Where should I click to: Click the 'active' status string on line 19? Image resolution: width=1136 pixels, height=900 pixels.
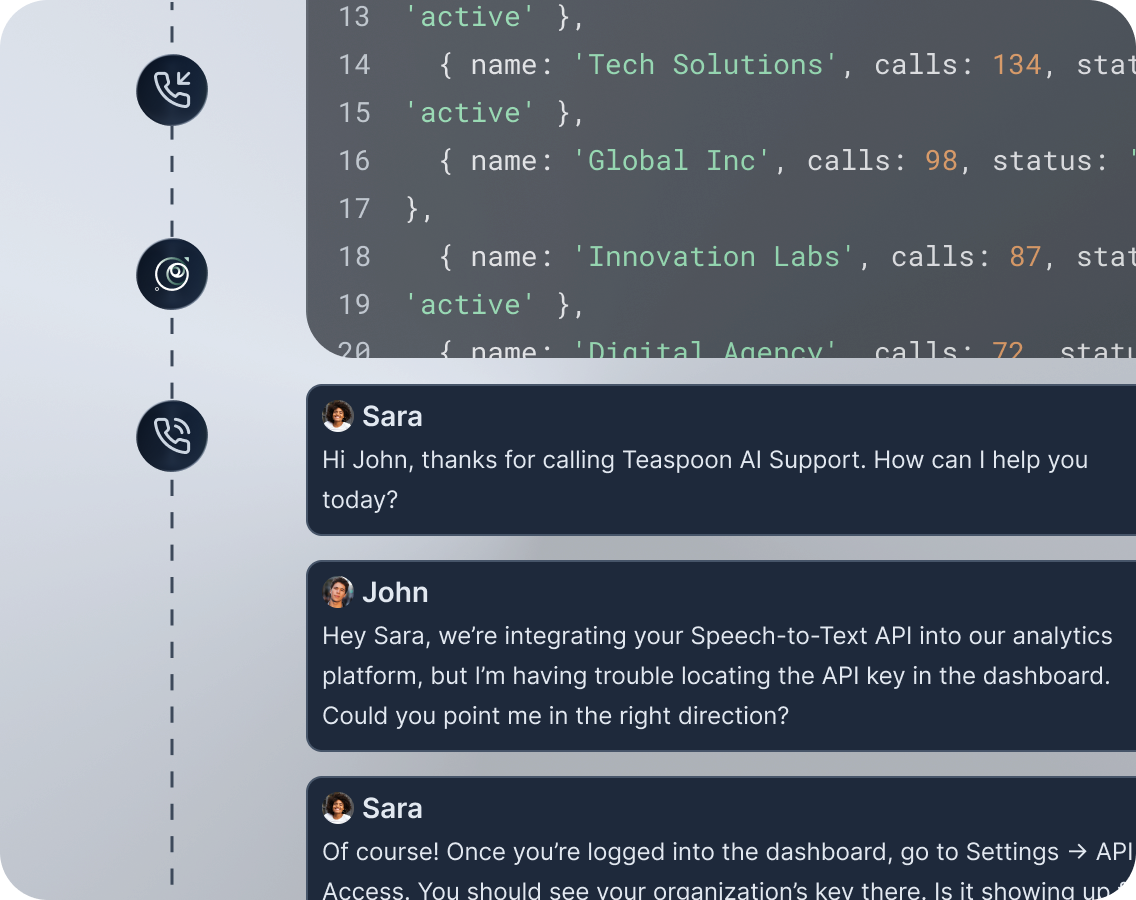coord(469,304)
